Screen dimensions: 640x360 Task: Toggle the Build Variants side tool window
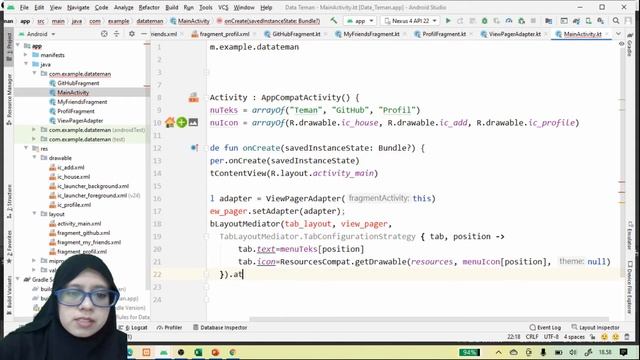point(9,295)
